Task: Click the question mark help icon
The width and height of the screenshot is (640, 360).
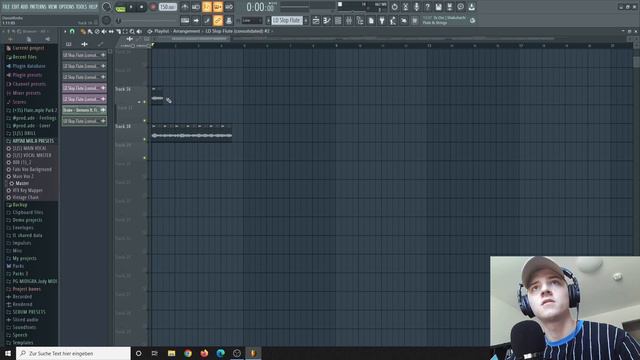Action: pos(427,7)
